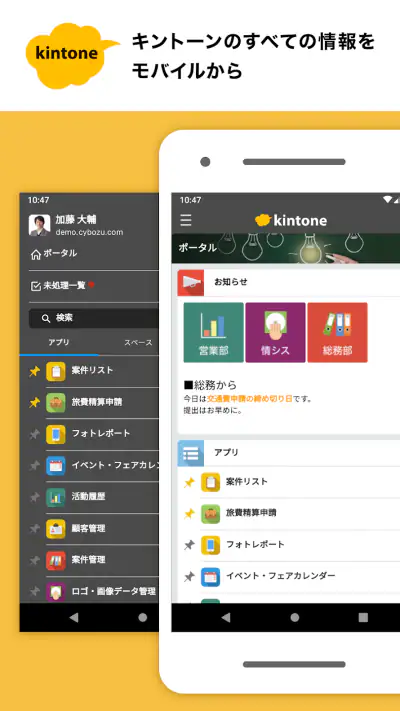Unpin 案件リスト in the side drawer
Screen dimensions: 400x711
(34, 371)
